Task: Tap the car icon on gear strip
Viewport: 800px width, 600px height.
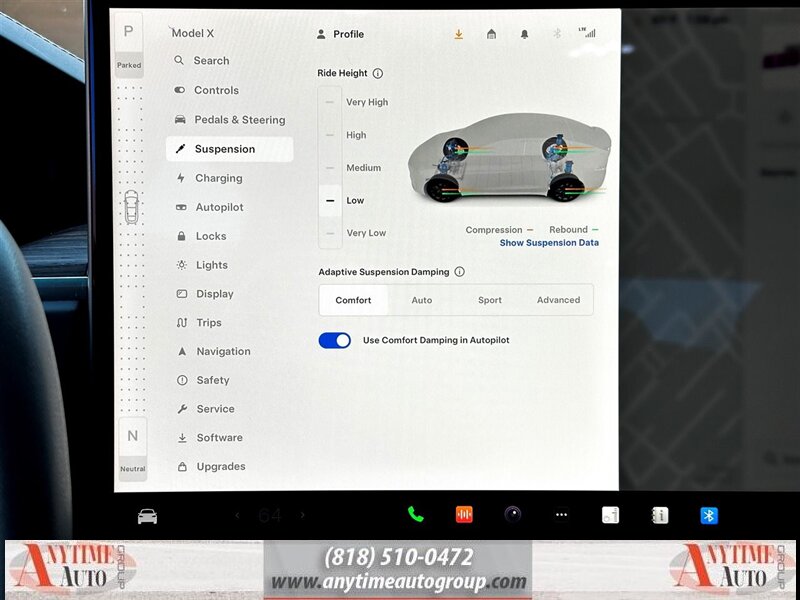Action: tap(131, 207)
